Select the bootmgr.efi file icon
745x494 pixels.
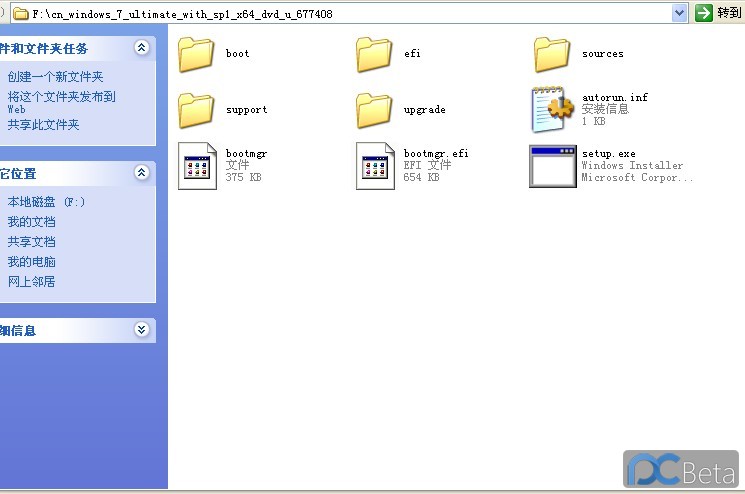[375, 166]
